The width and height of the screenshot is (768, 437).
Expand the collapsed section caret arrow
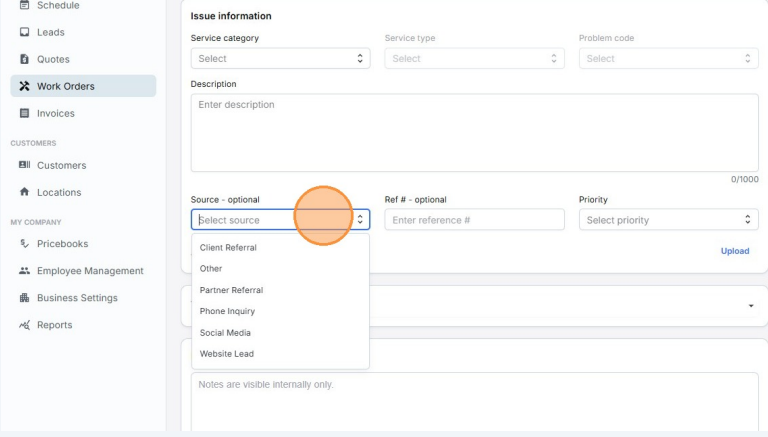pos(751,305)
